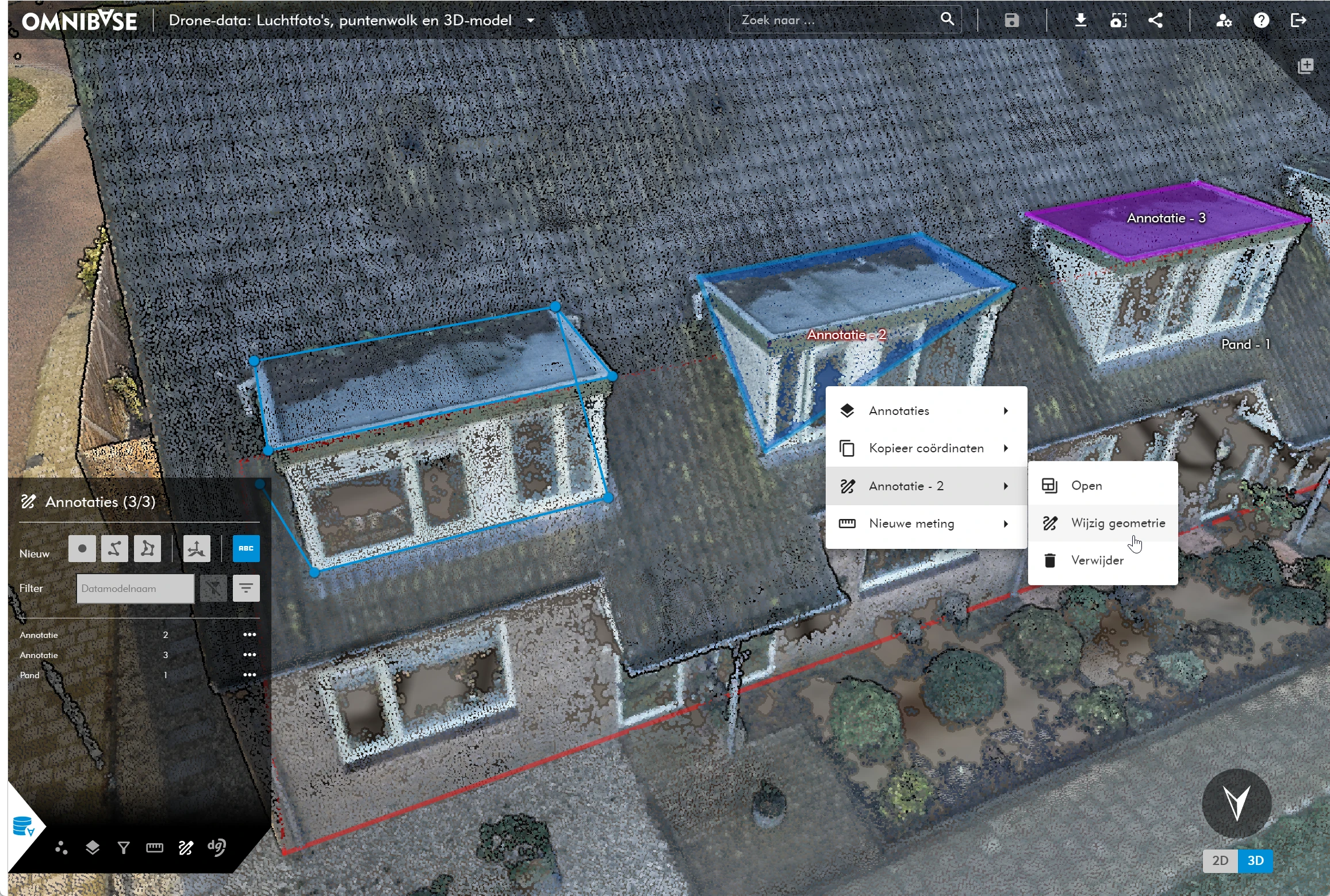Open the measurement ruler panel
Screen dimensions: 1330x896
[x=155, y=848]
